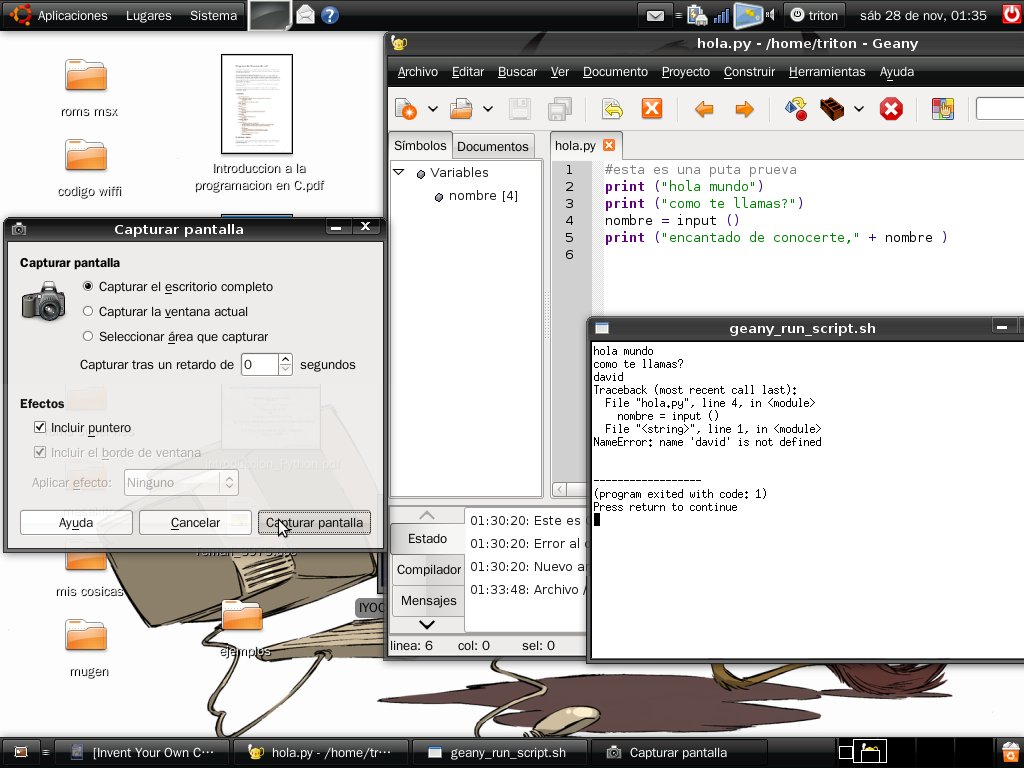Viewport: 1024px width, 768px height.
Task: Click the Compile icon in Geany toolbar
Action: (796, 109)
